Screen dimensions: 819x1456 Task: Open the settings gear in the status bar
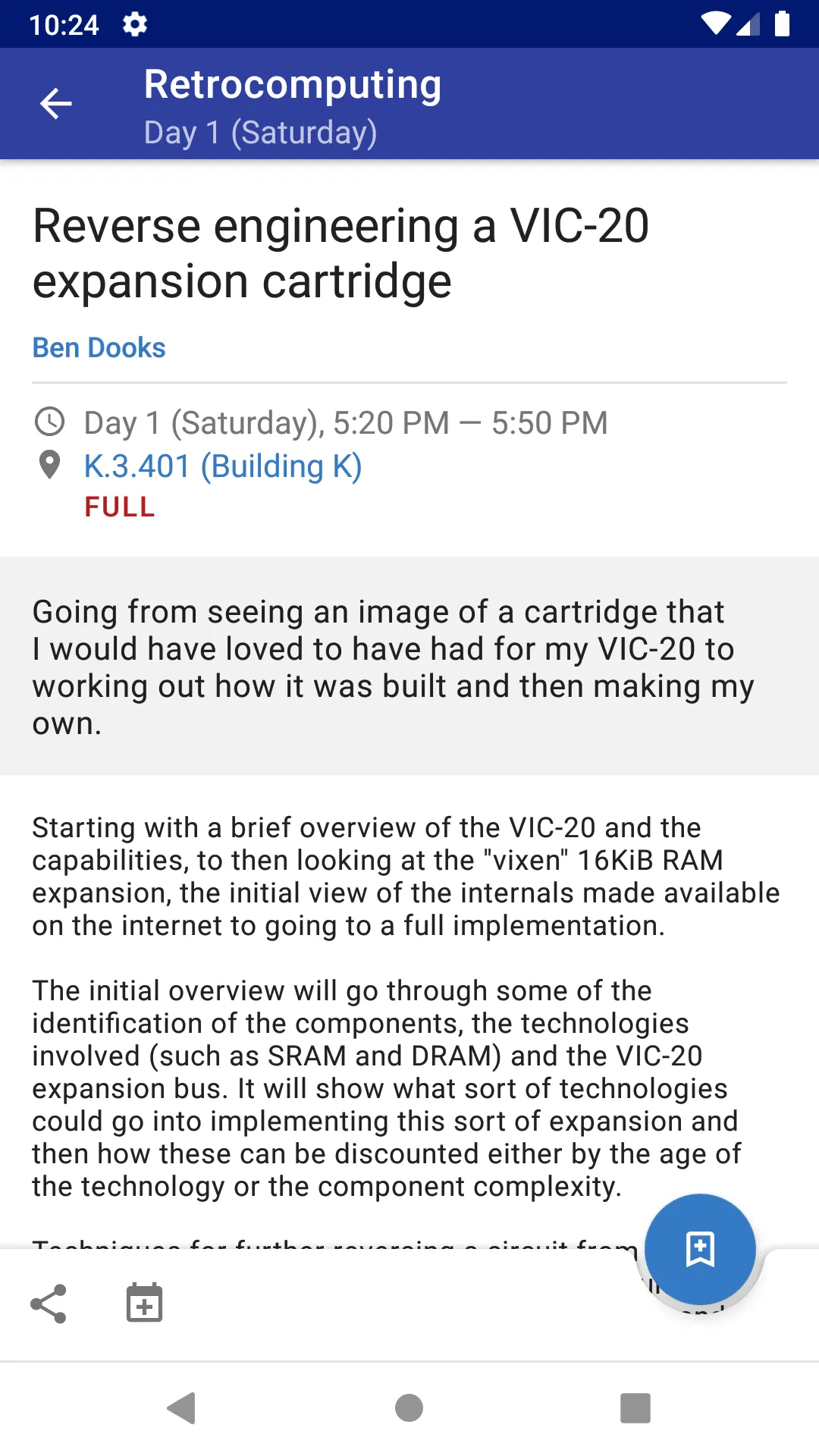point(134,24)
